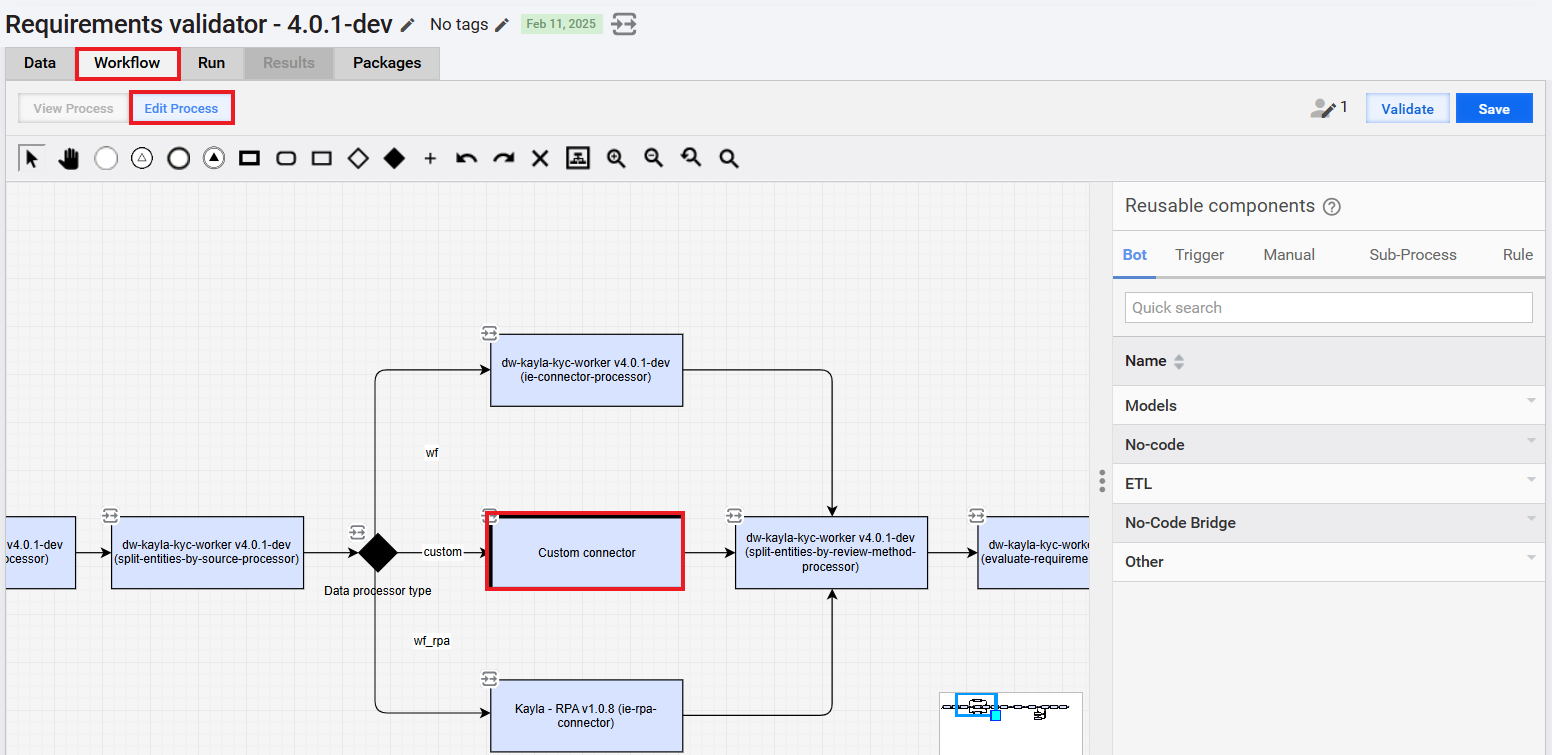Choose the thin-bordered rectangle shape
1552x755 pixels.
pos(322,158)
